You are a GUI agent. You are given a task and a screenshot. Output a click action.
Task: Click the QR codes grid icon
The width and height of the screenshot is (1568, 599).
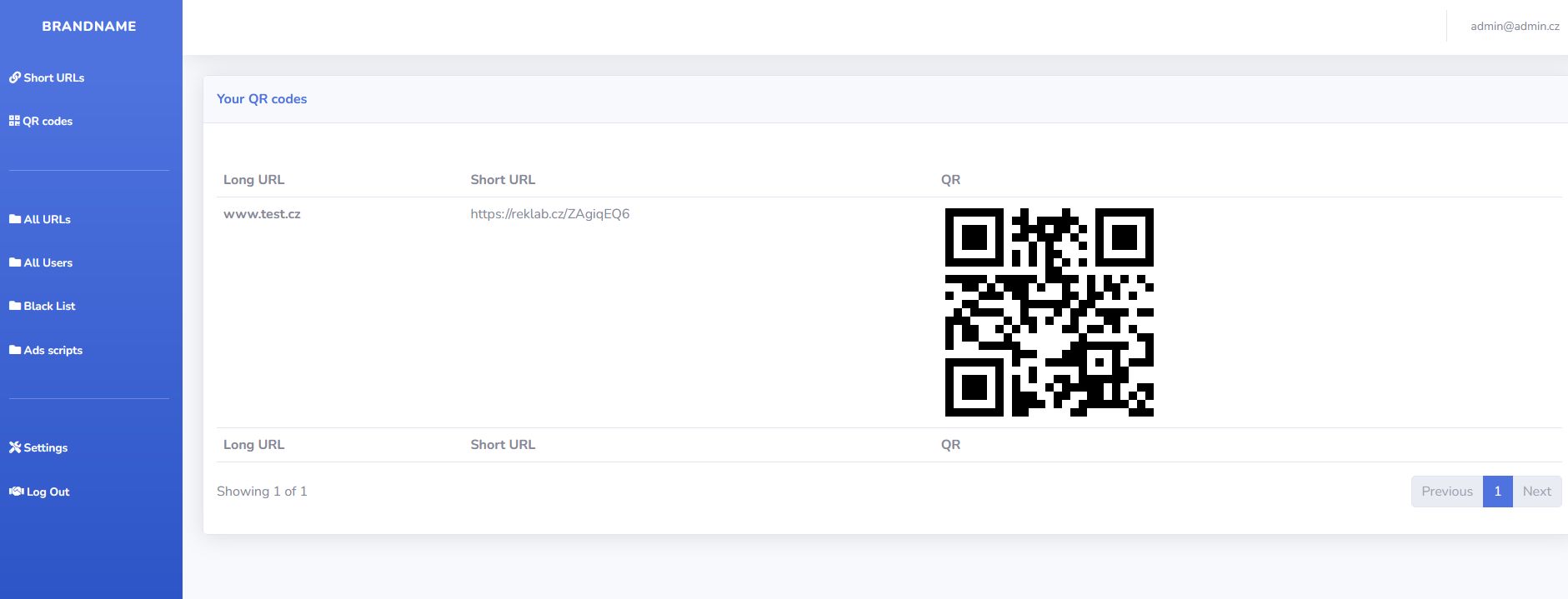pyautogui.click(x=14, y=121)
